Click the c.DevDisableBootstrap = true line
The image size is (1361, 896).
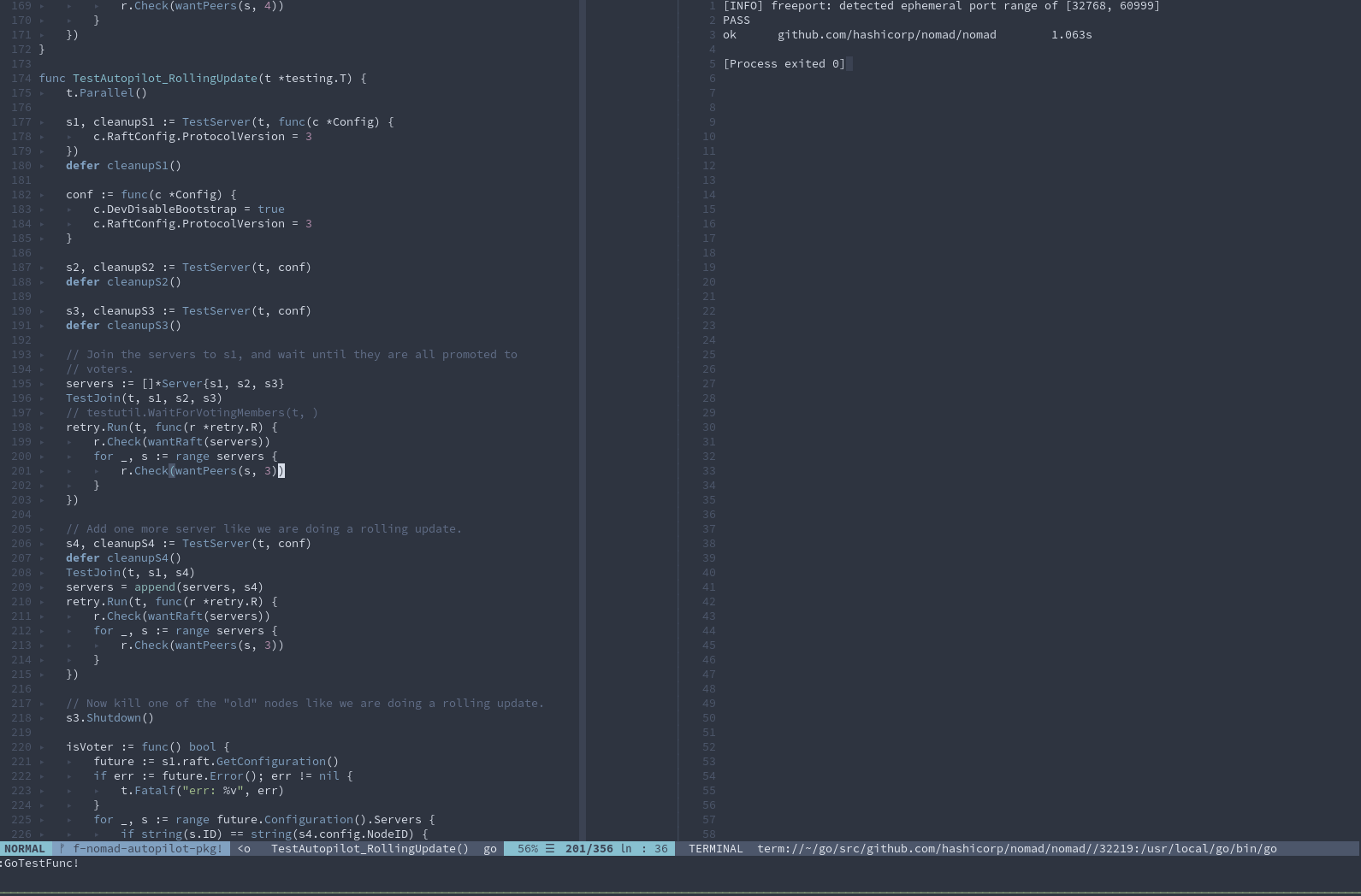click(189, 209)
